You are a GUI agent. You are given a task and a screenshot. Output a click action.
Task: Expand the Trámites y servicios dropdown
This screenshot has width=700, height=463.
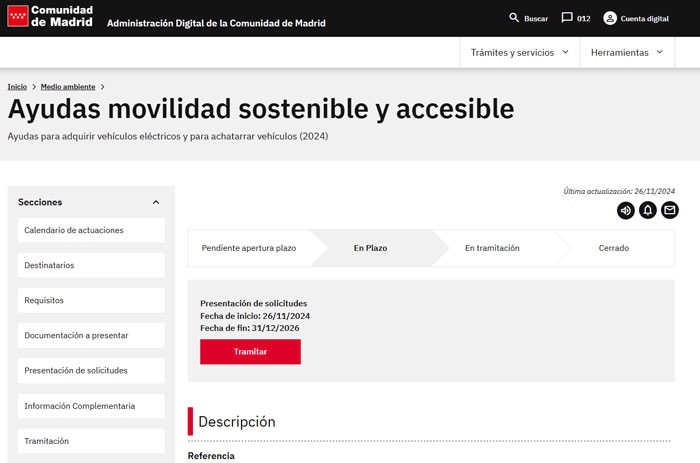point(519,52)
